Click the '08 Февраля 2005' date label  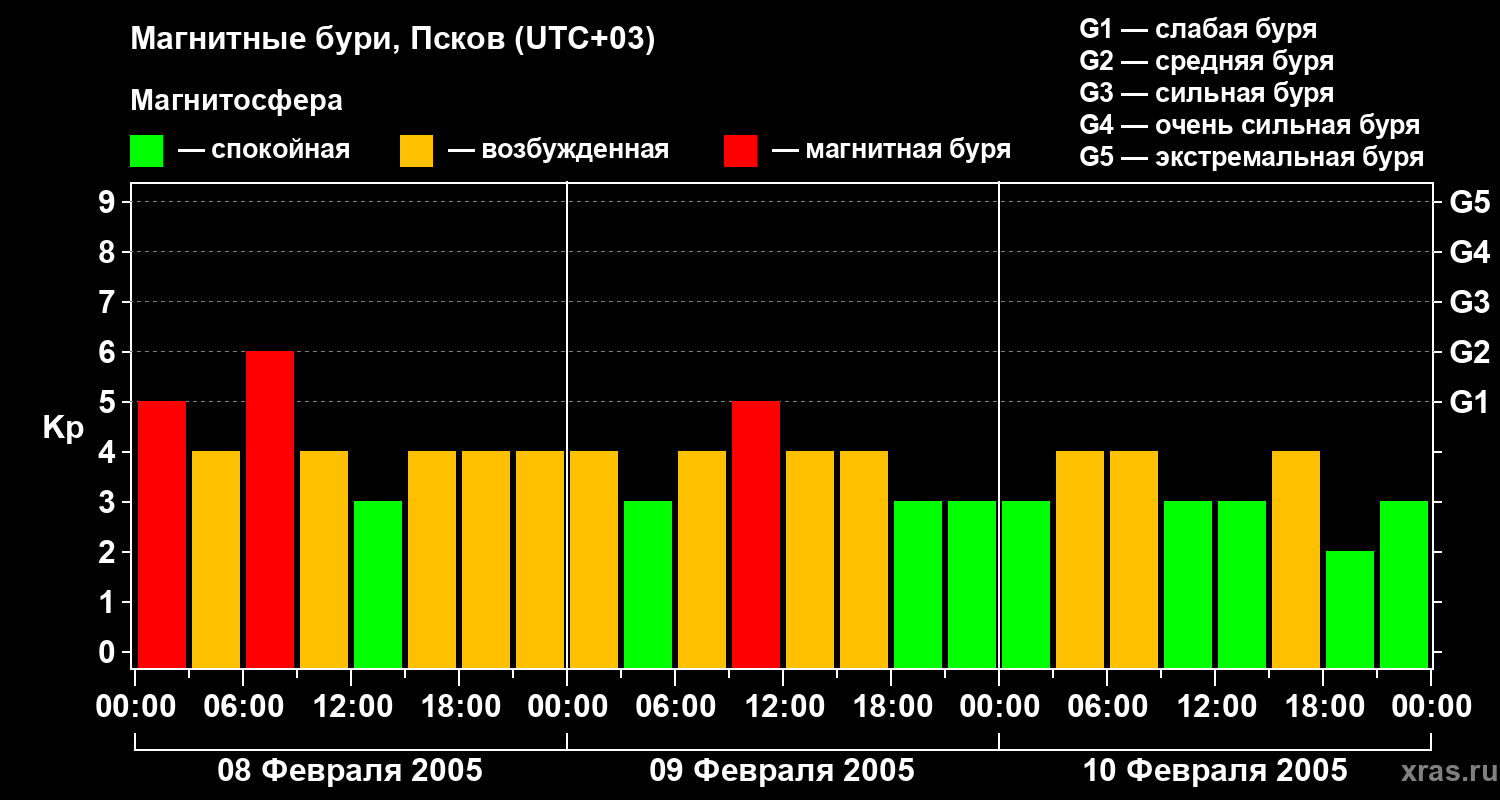coord(350,771)
